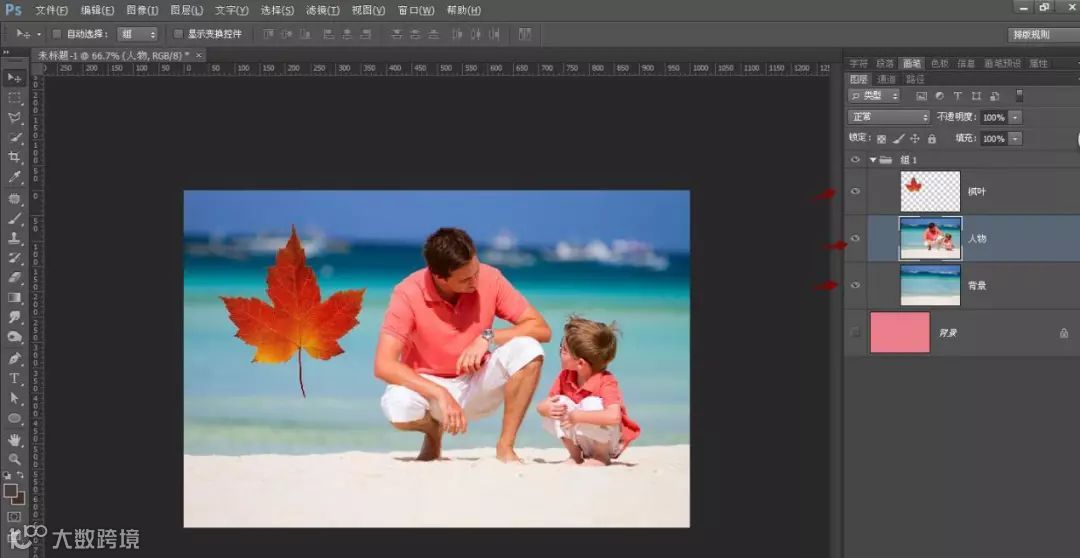Select the Zoom tool
The height and width of the screenshot is (558, 1080).
(14, 459)
